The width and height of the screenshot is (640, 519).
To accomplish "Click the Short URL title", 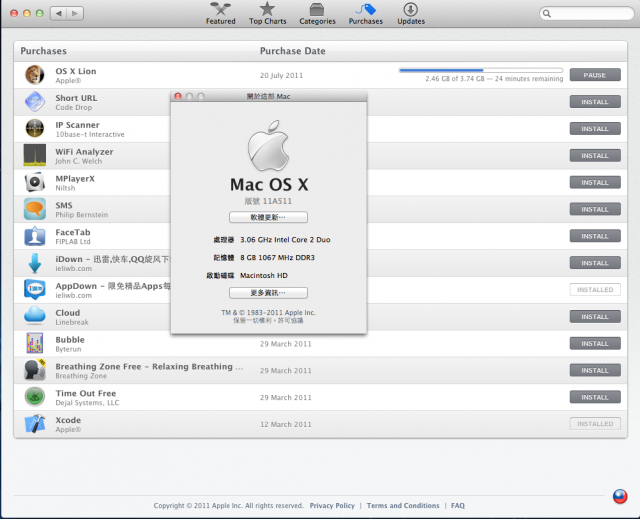I will [x=76, y=98].
